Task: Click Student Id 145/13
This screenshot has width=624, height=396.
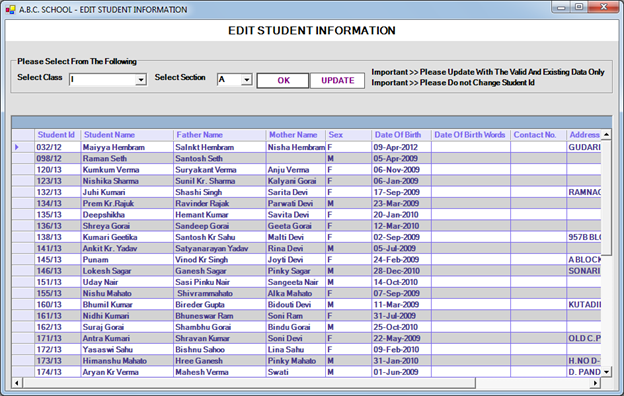Action: pos(57,260)
